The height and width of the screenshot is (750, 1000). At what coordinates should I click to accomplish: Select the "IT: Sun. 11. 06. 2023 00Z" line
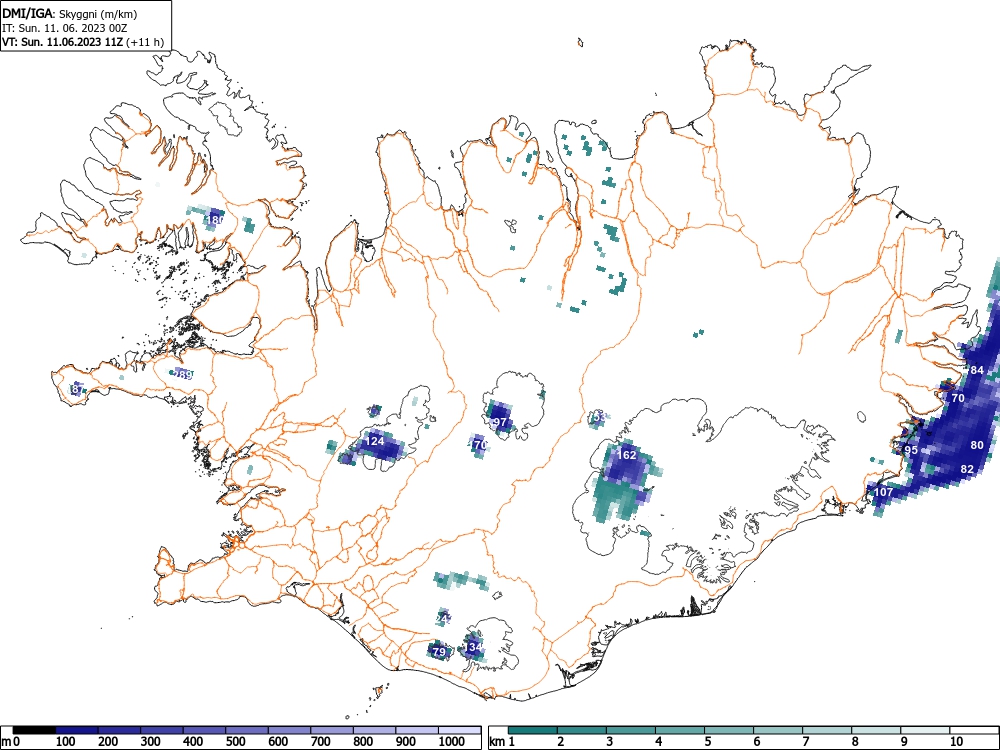(65, 28)
